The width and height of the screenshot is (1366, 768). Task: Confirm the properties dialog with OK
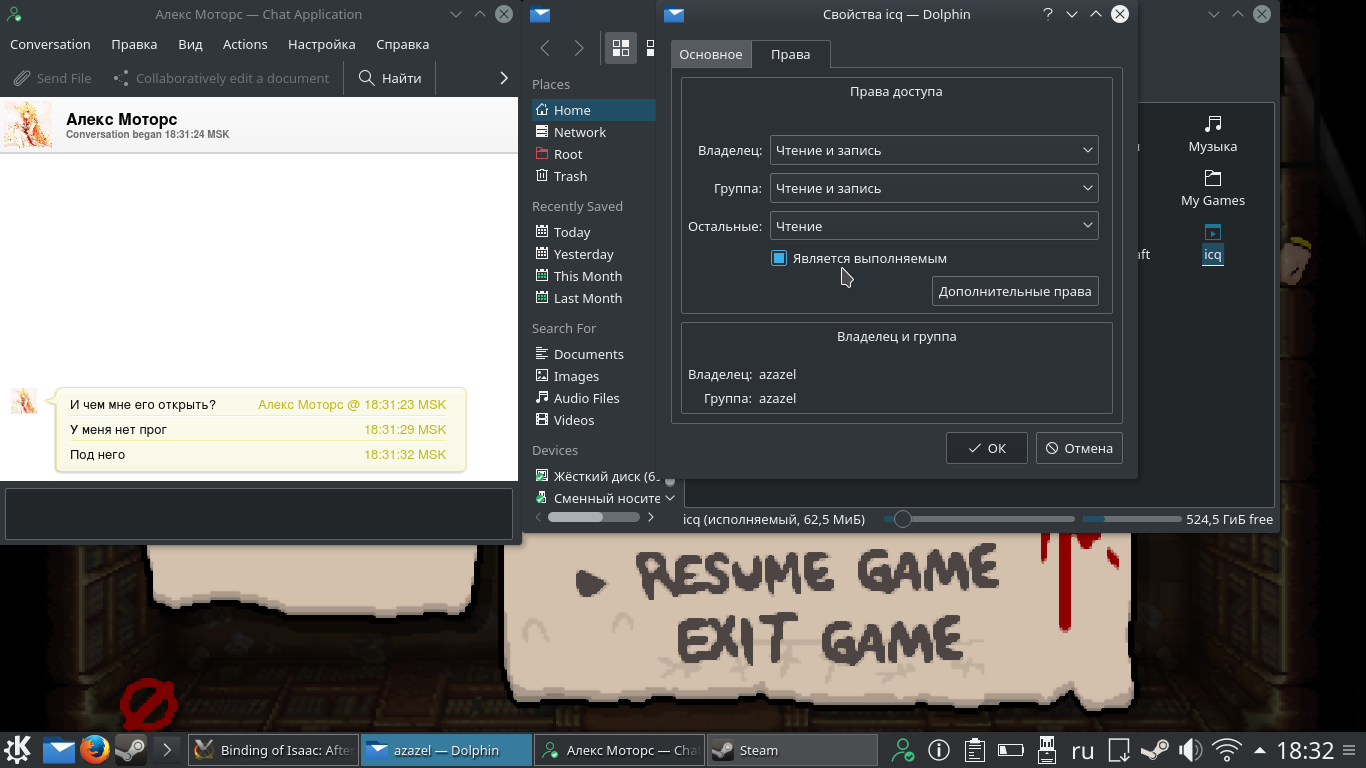pyautogui.click(x=987, y=448)
